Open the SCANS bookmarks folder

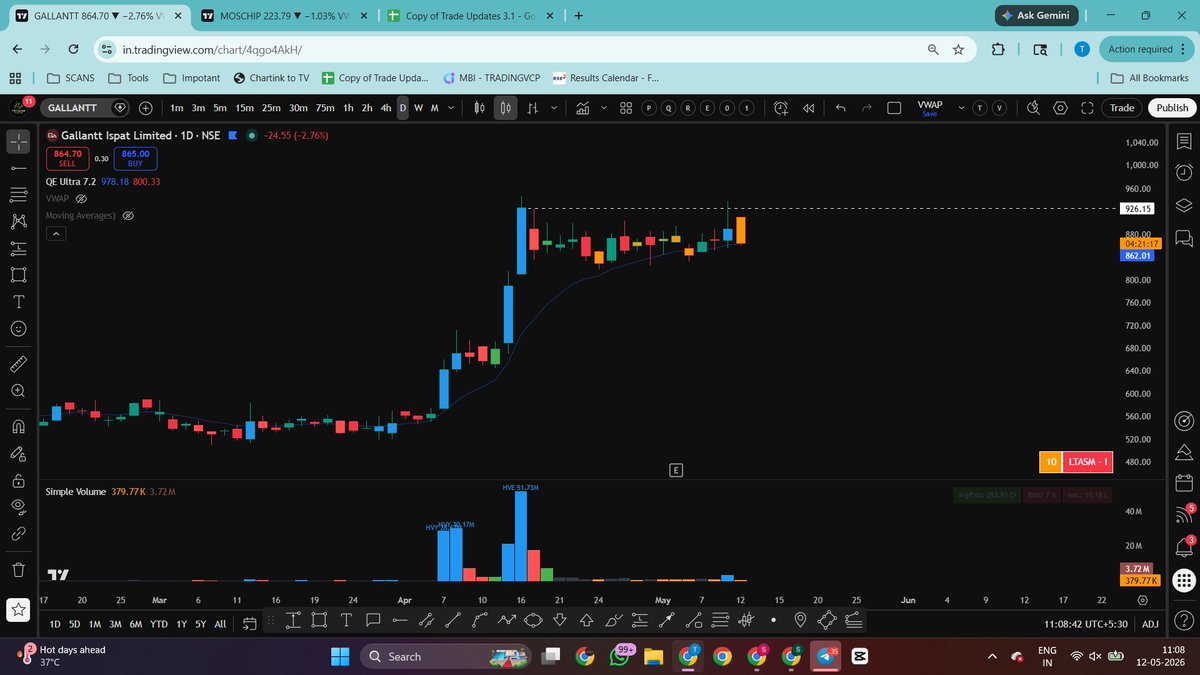point(70,78)
